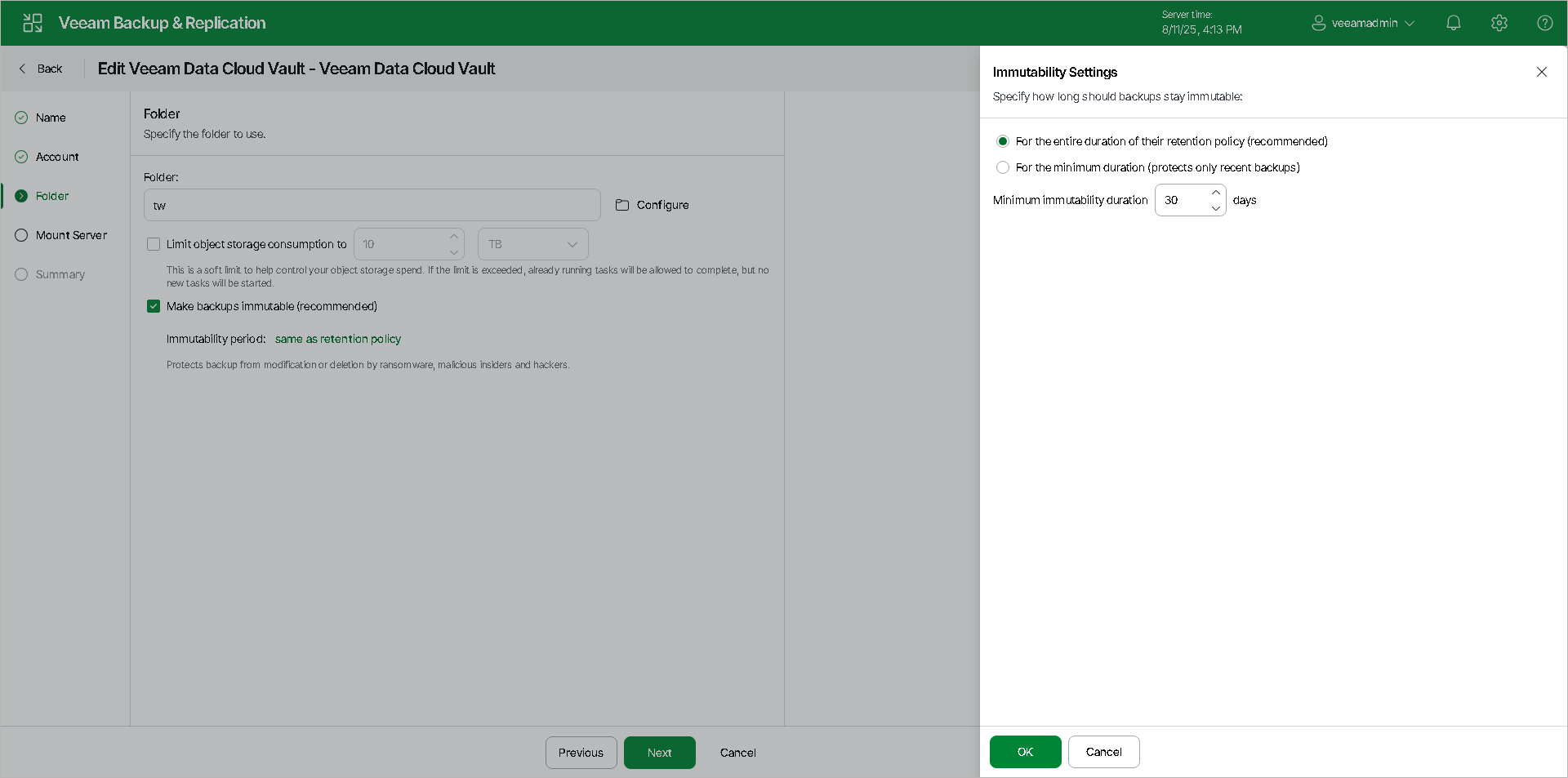Click the Back arrow chevron icon

point(22,69)
